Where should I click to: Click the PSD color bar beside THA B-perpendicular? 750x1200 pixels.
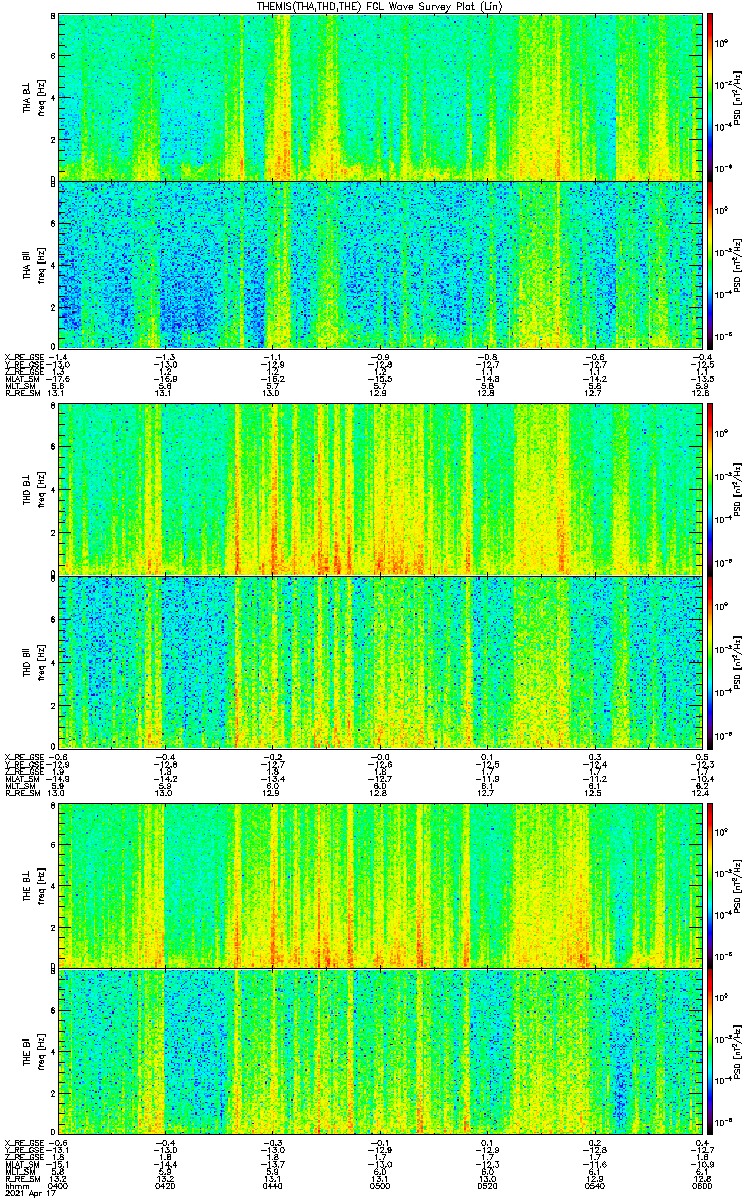tap(711, 97)
